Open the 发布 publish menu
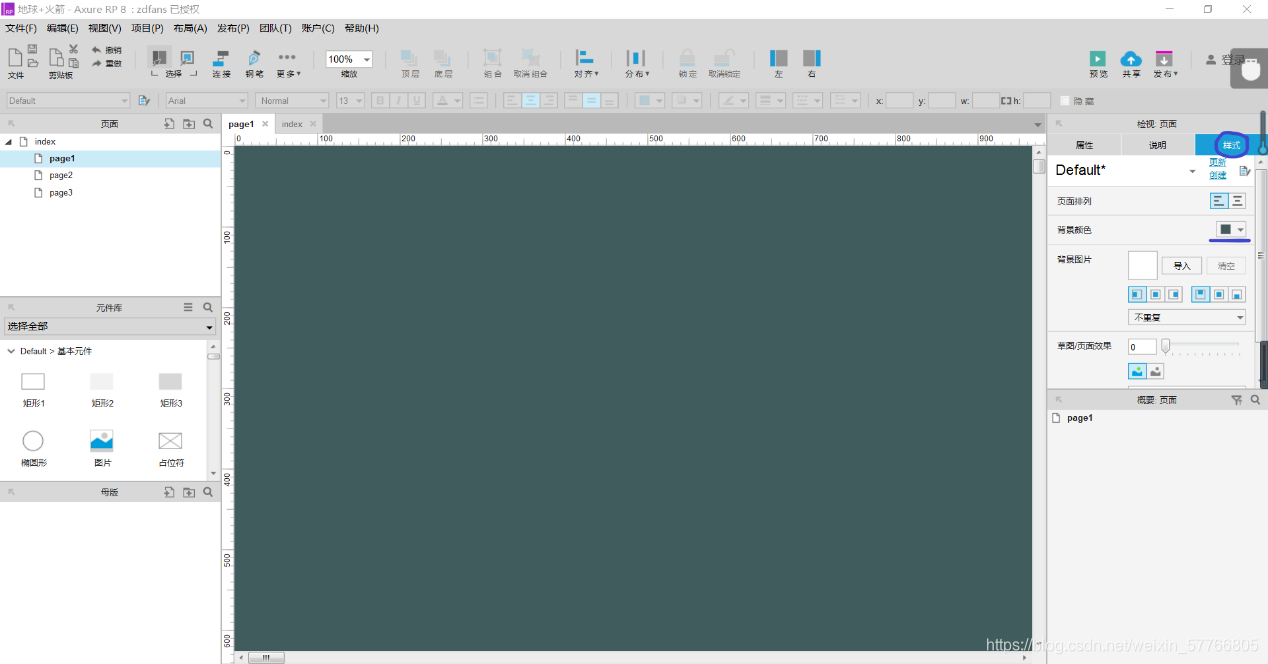This screenshot has width=1268, height=664. pos(1165,62)
